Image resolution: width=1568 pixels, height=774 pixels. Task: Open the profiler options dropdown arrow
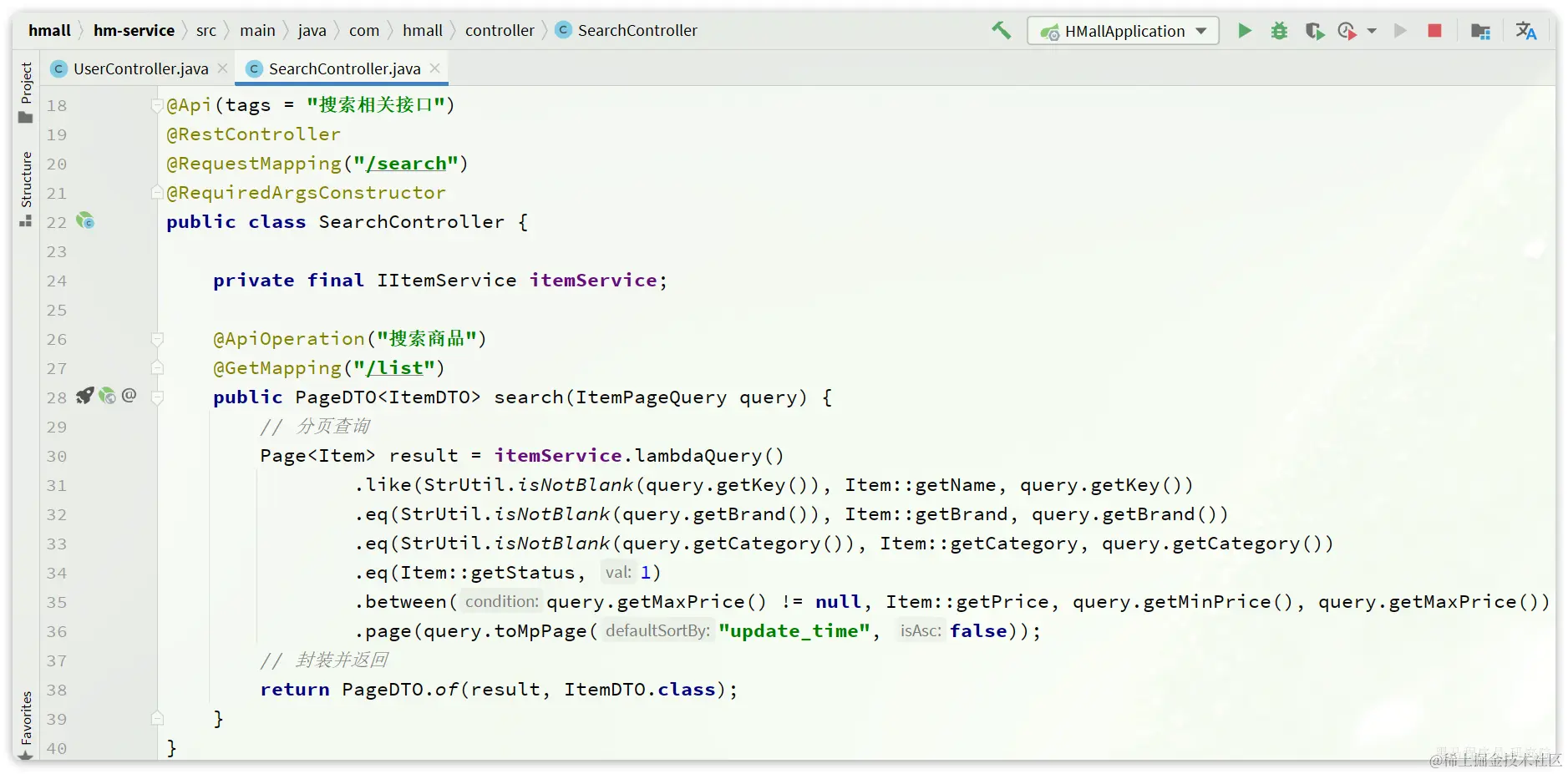tap(1372, 31)
